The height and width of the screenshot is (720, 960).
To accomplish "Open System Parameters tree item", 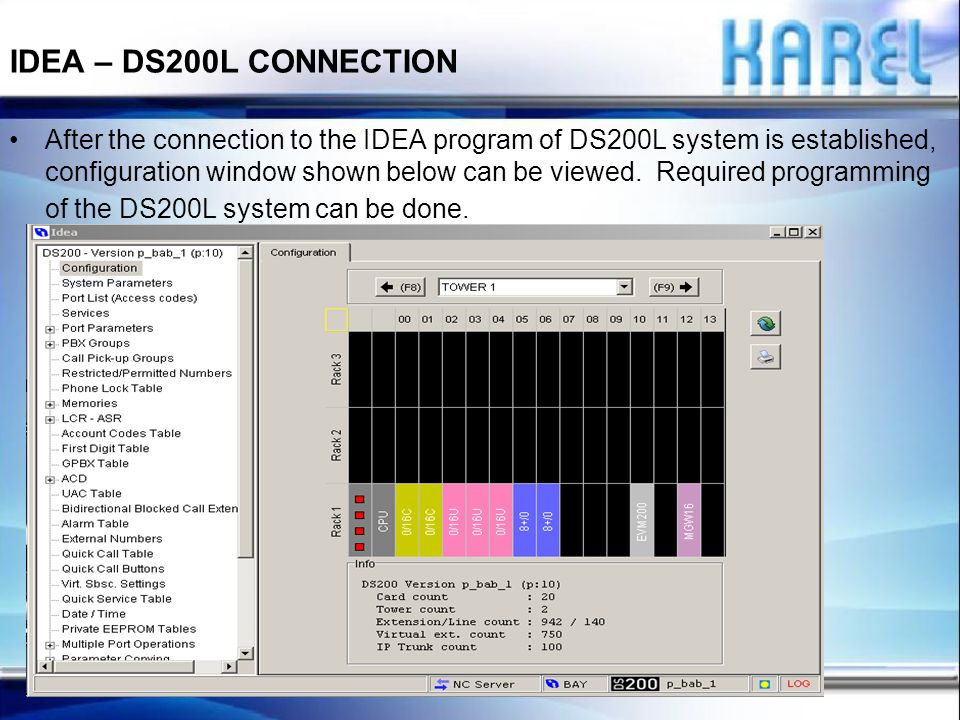I will point(117,283).
